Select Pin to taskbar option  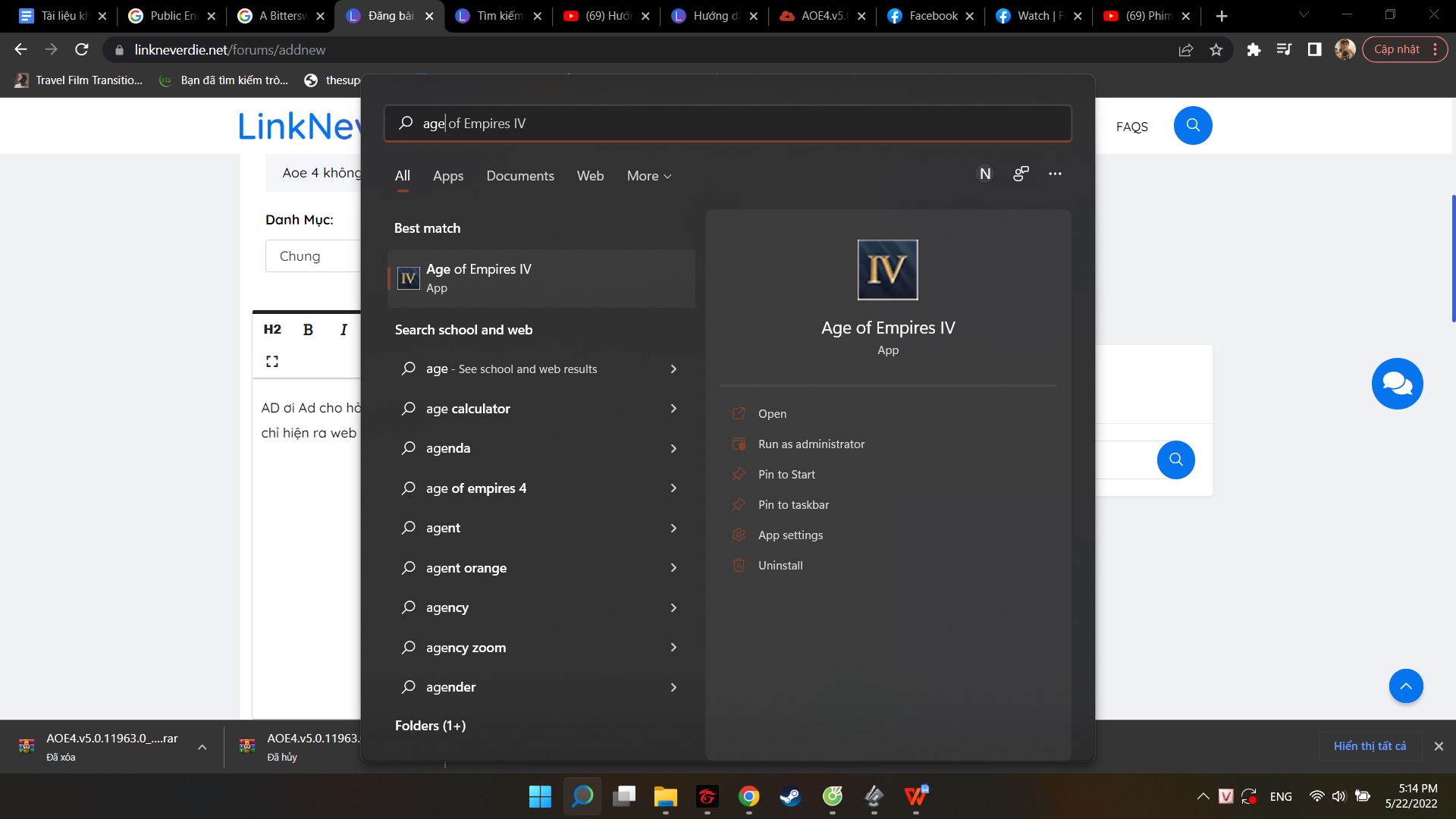[793, 504]
